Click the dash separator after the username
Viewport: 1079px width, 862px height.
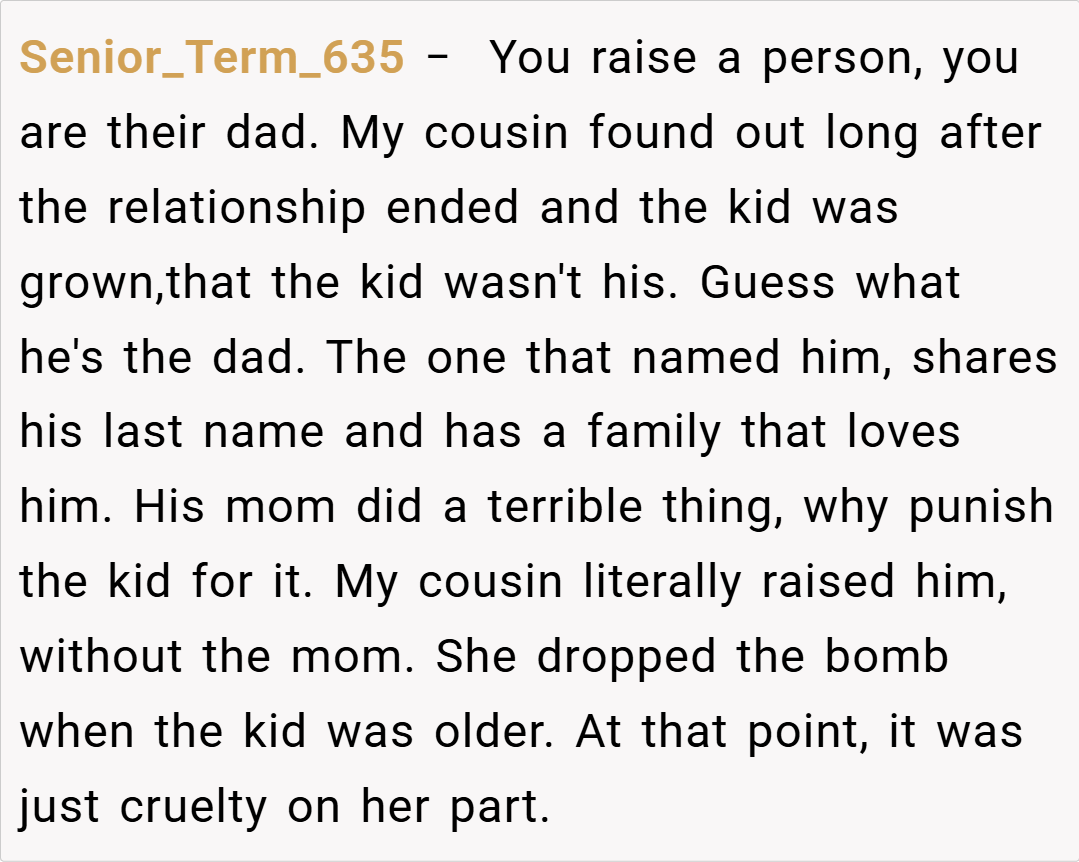point(438,58)
